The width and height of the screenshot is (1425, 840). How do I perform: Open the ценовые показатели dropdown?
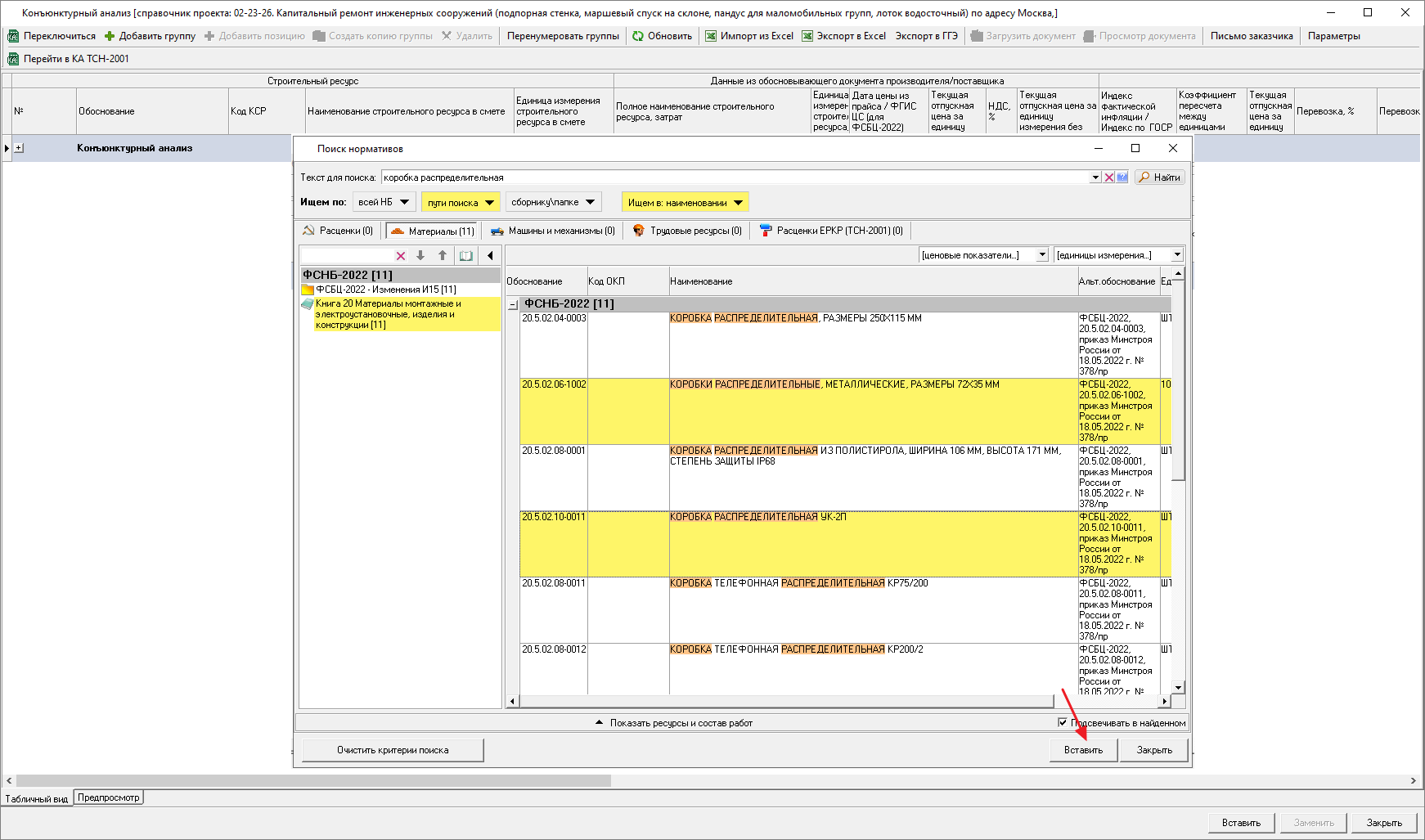point(1042,255)
